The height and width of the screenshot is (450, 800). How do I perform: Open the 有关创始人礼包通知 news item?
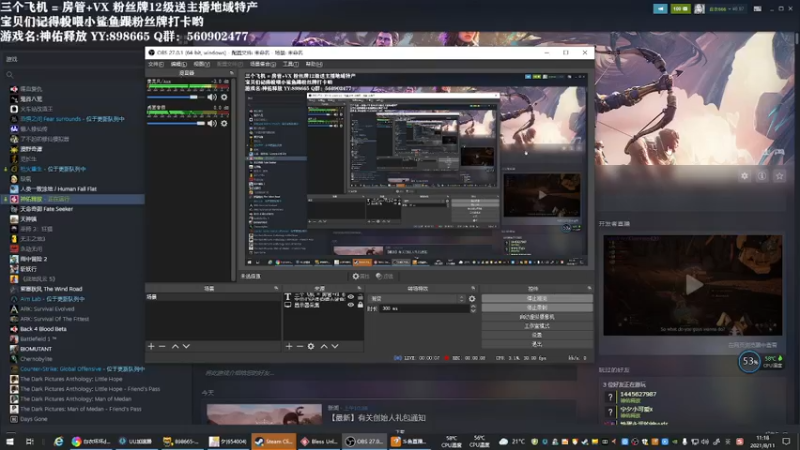pyautogui.click(x=378, y=418)
